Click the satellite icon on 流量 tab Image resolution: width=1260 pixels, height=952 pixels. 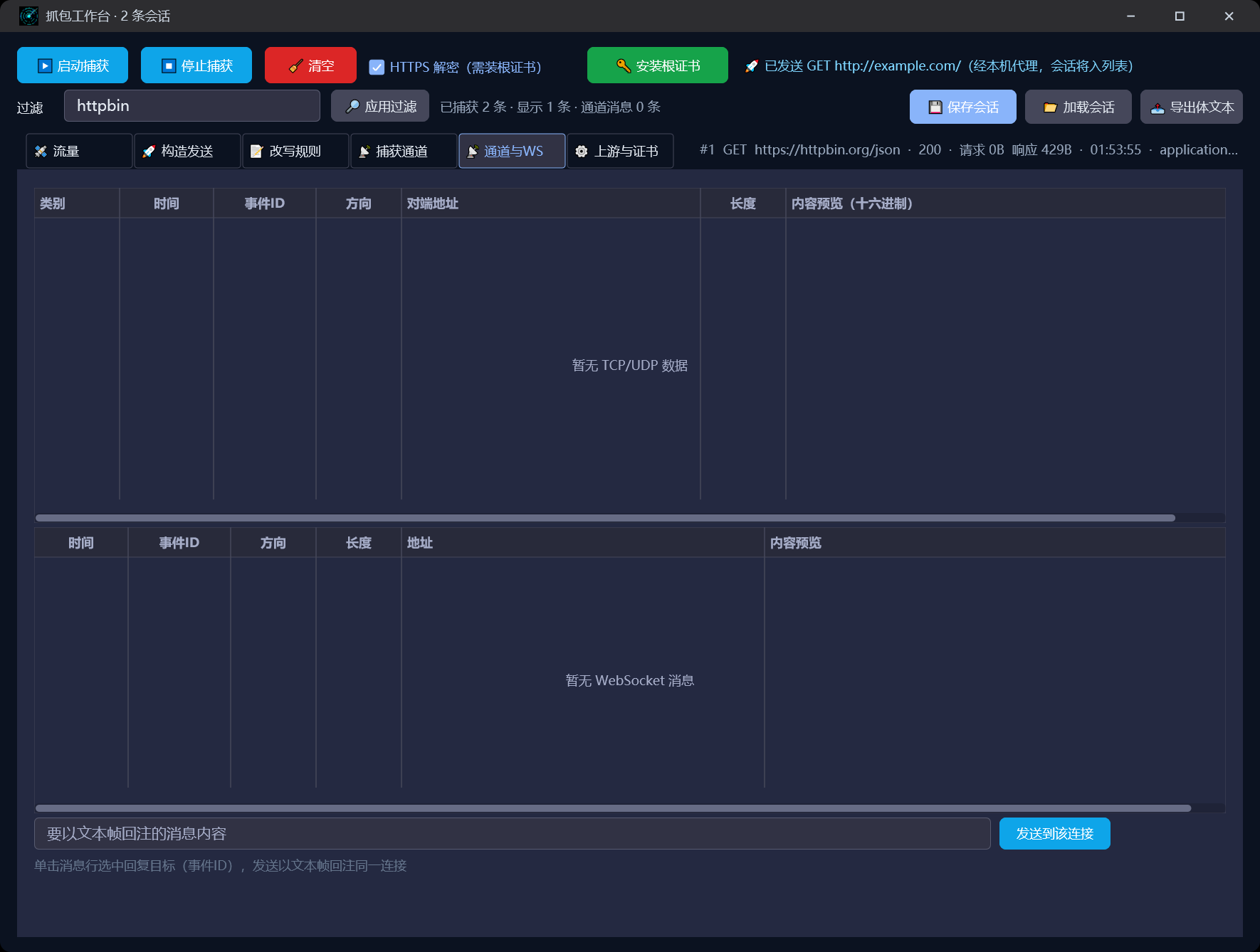[x=41, y=152]
